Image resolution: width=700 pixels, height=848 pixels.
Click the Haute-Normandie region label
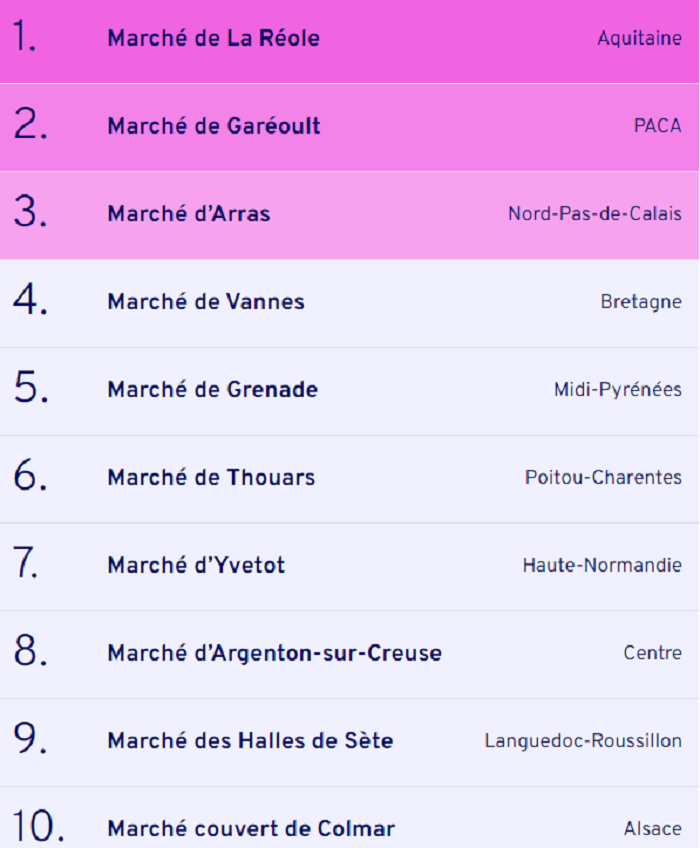click(602, 565)
